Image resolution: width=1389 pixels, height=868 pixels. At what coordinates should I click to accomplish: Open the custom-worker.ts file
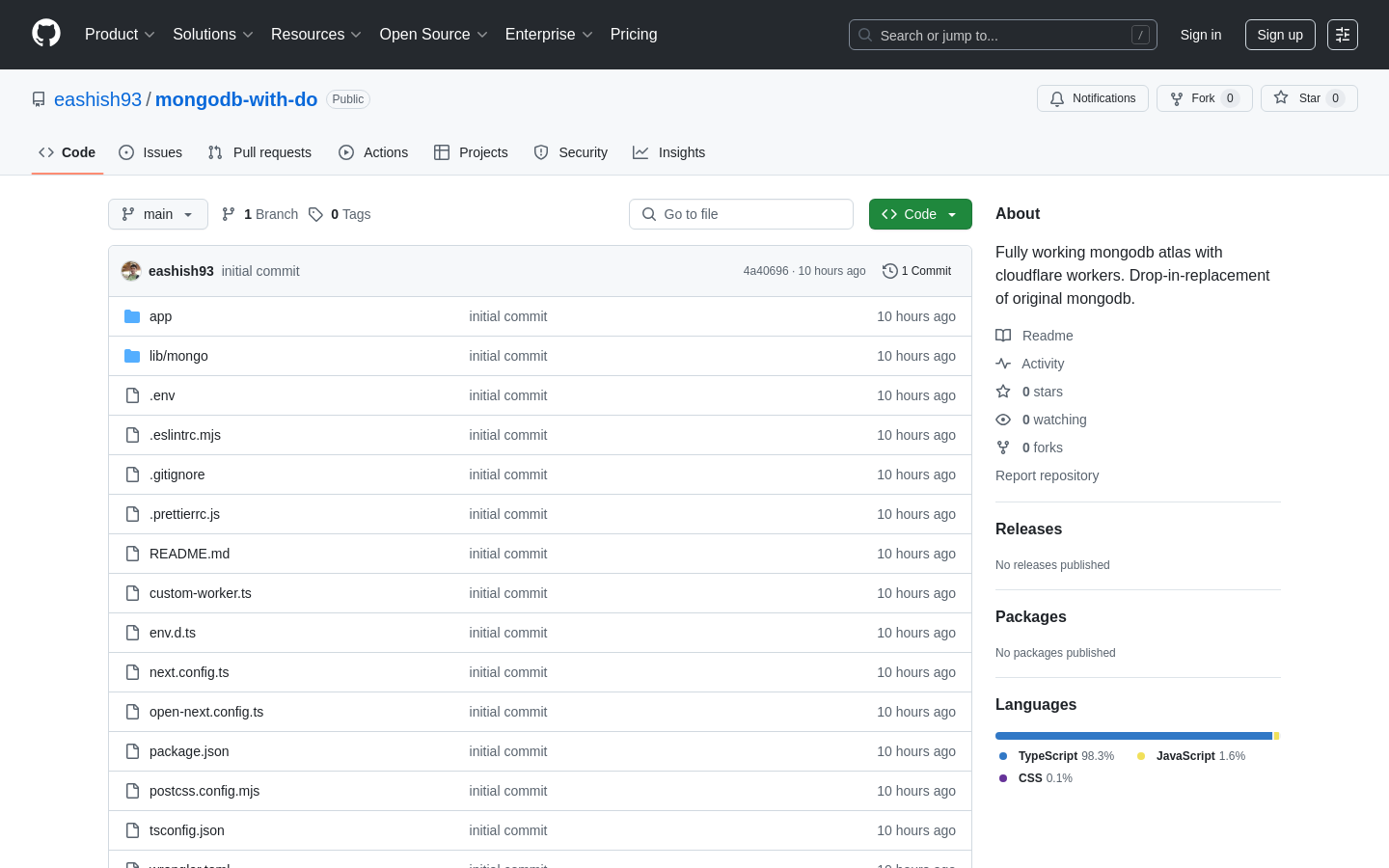click(x=201, y=593)
